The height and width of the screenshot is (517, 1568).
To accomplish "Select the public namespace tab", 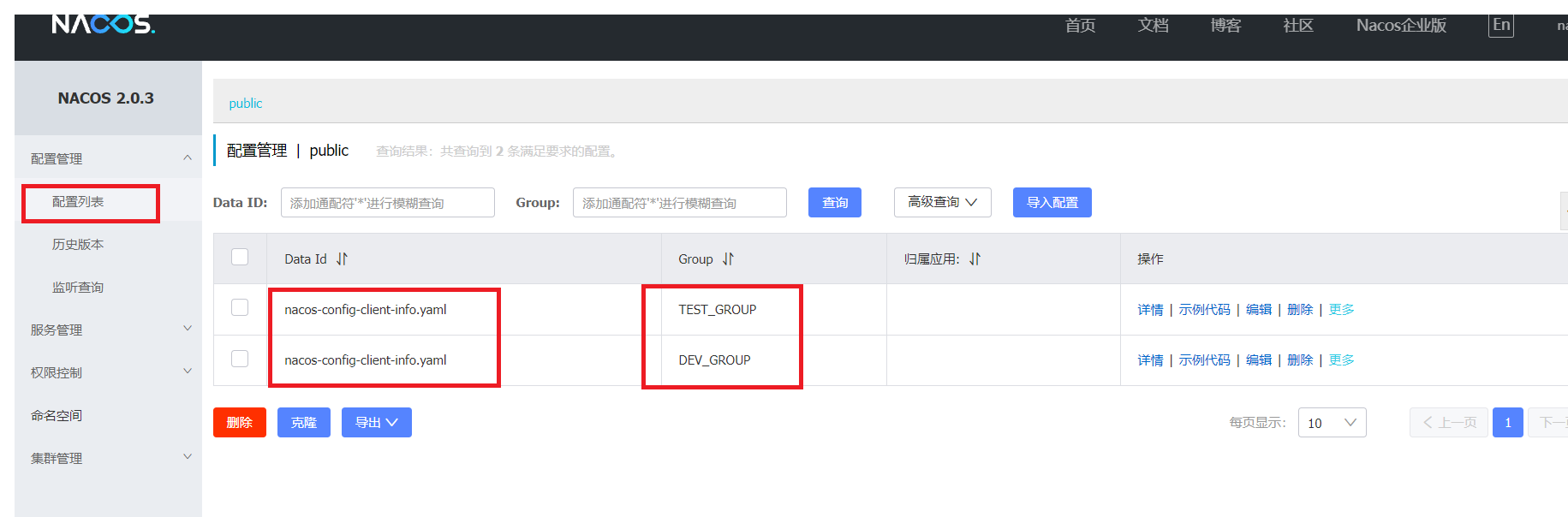I will (246, 103).
